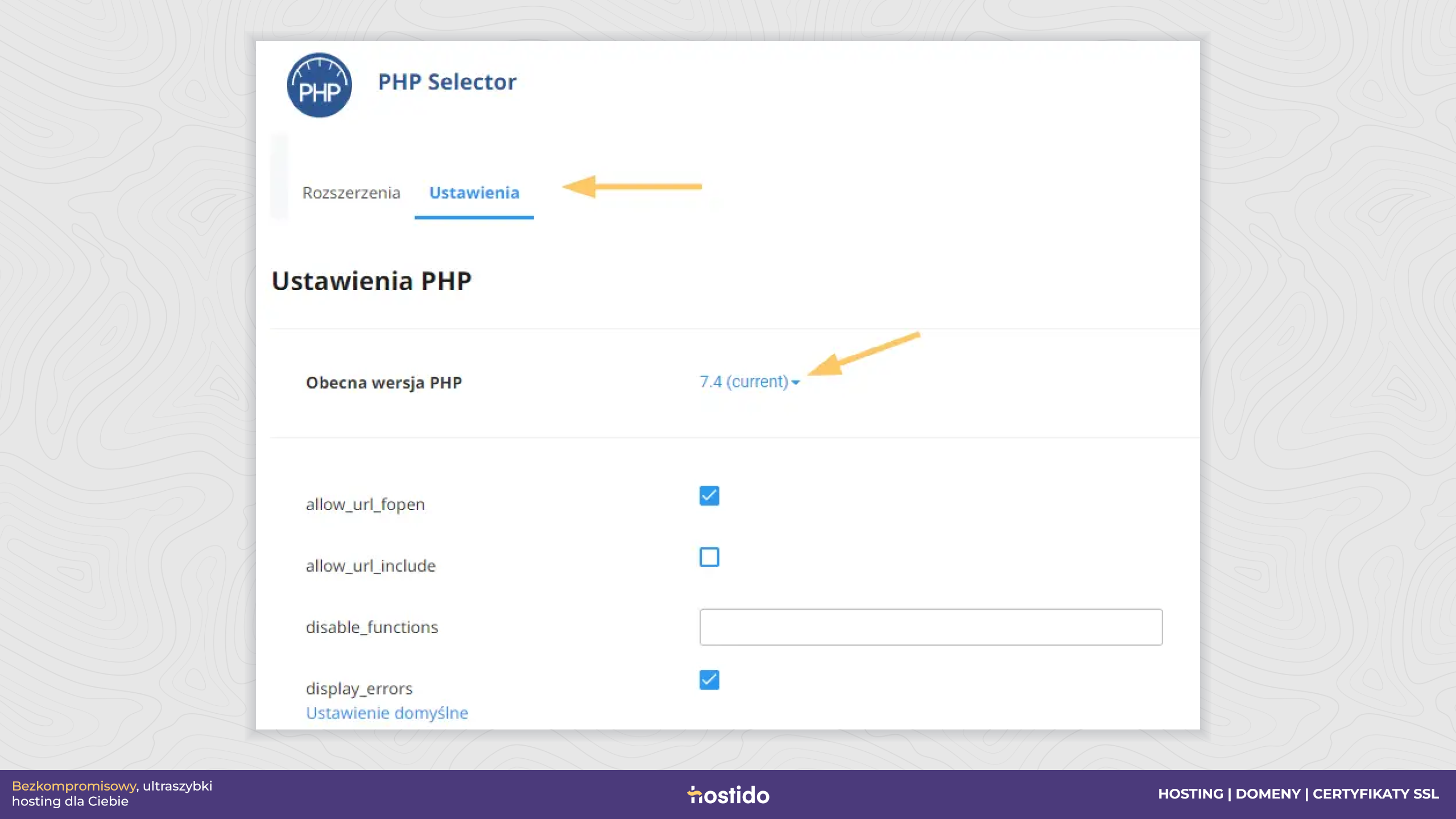1456x819 pixels.
Task: Click the orange arrow pointing at PHP version
Action: coord(863,354)
